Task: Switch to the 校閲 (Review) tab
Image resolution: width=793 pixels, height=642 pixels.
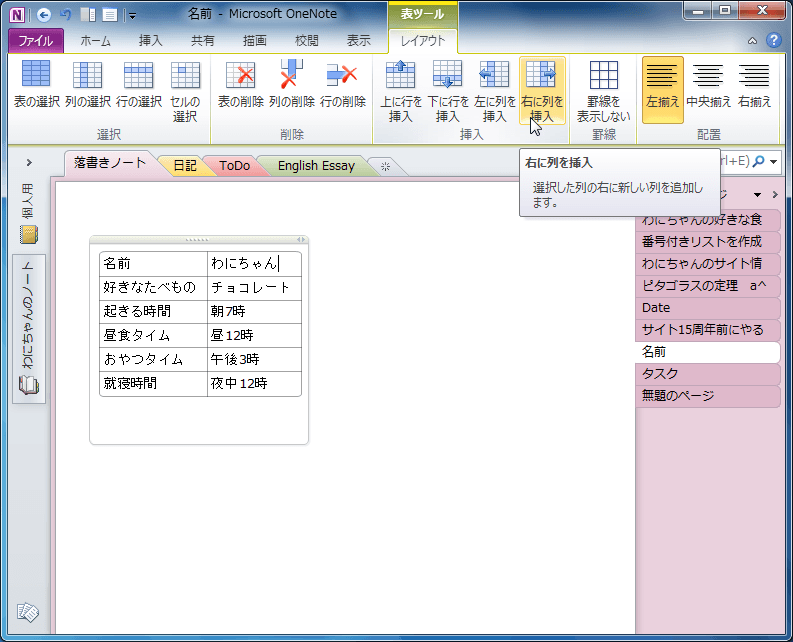Action: click(x=306, y=40)
